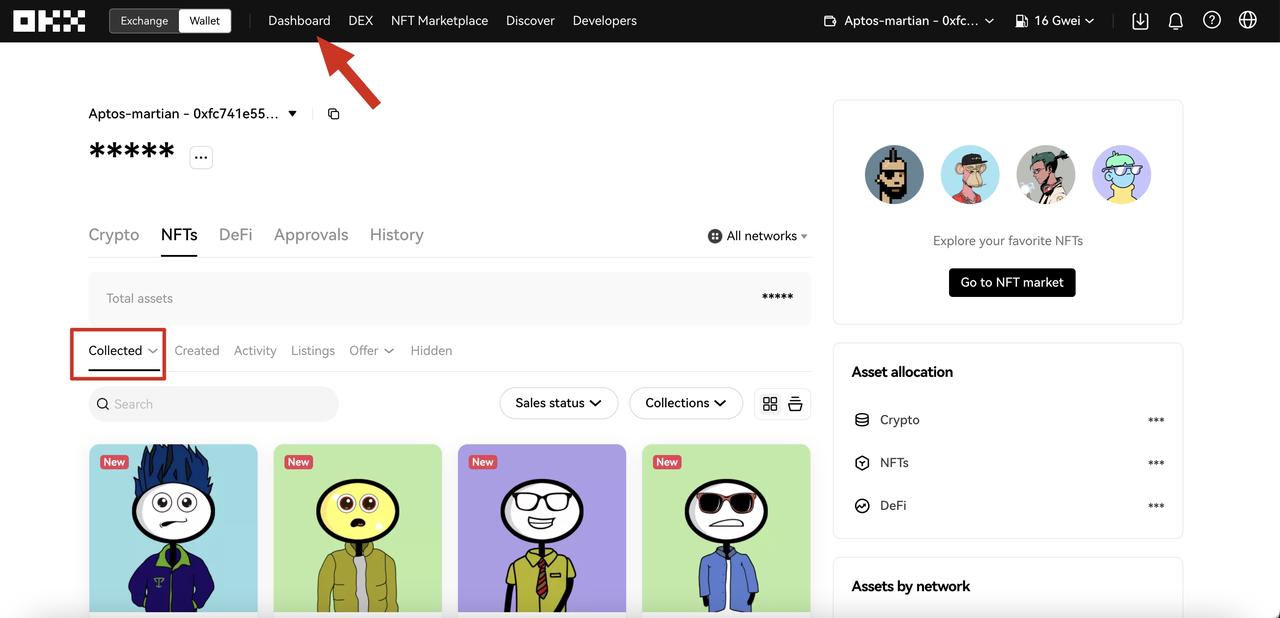Click the OKX logo
The width and height of the screenshot is (1280, 618).
[49, 21]
